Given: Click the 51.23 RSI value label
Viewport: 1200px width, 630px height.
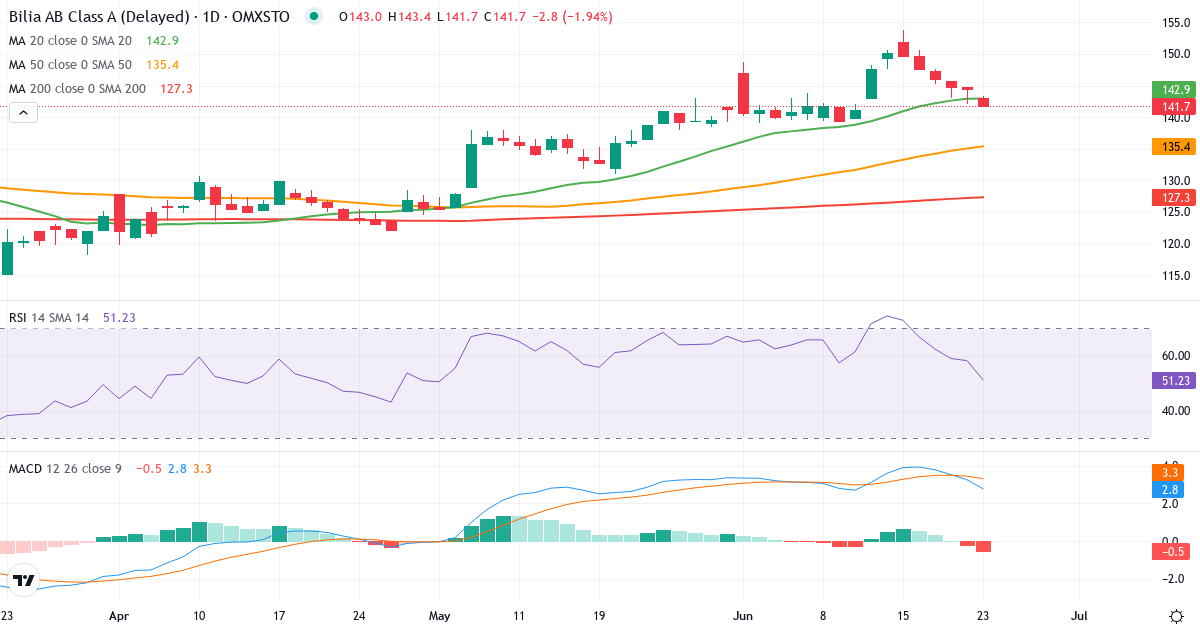Looking at the screenshot, I should (x=1175, y=380).
